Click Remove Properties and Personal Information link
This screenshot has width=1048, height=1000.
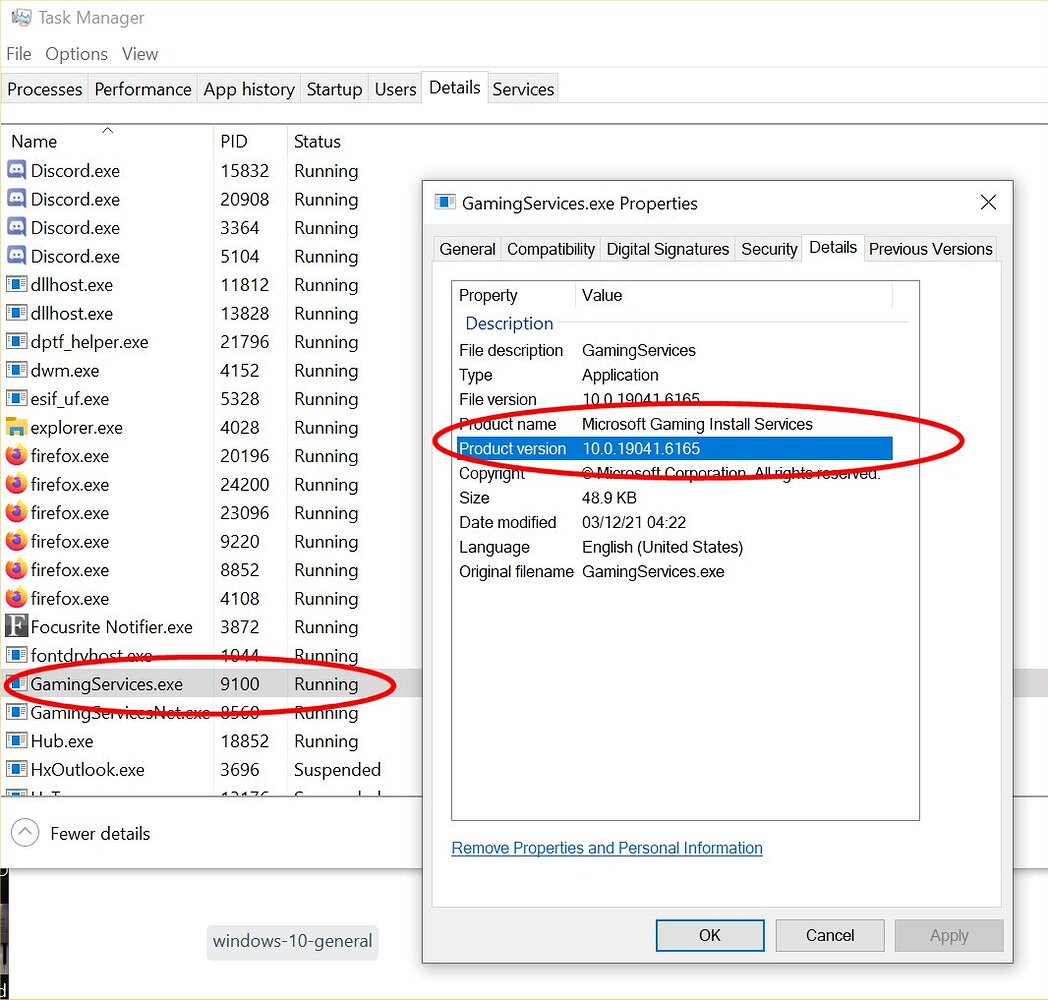pyautogui.click(x=607, y=848)
